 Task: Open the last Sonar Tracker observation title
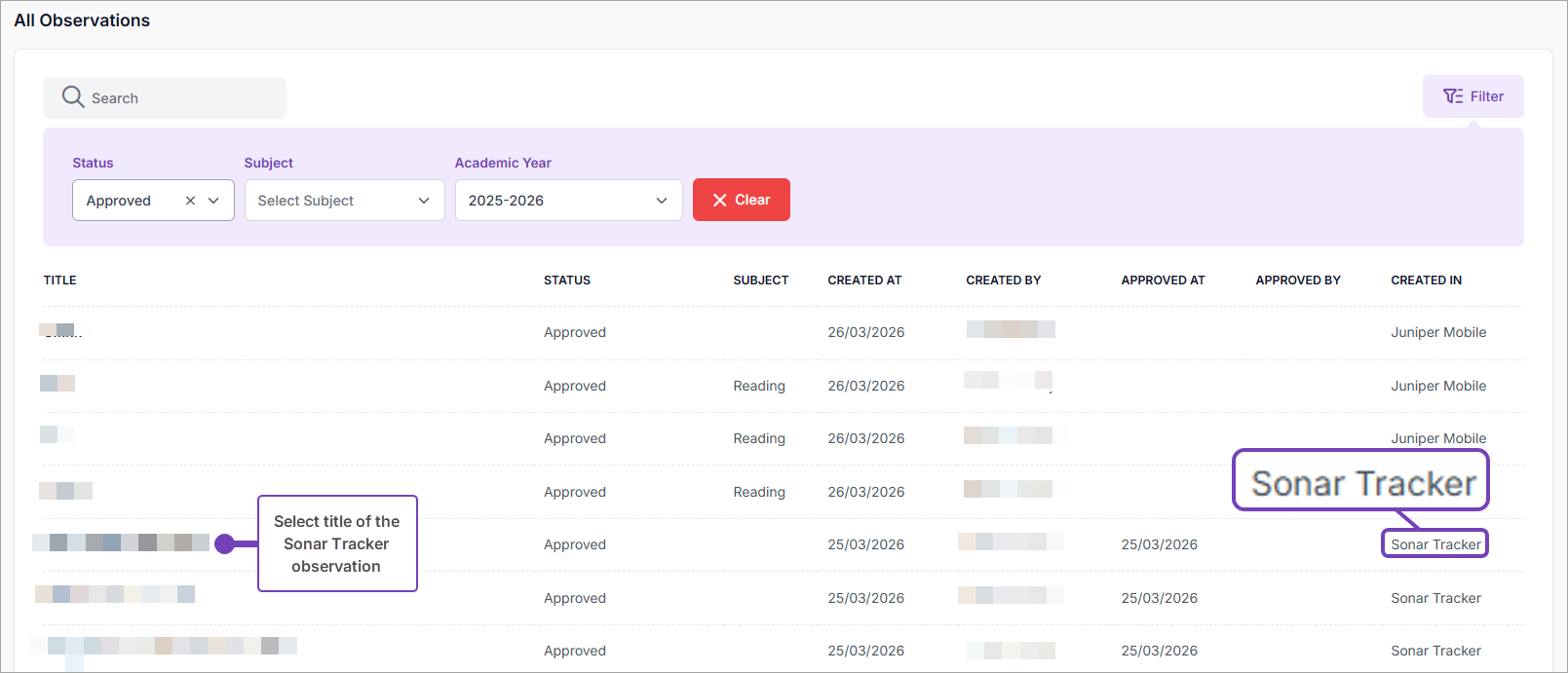tap(163, 646)
